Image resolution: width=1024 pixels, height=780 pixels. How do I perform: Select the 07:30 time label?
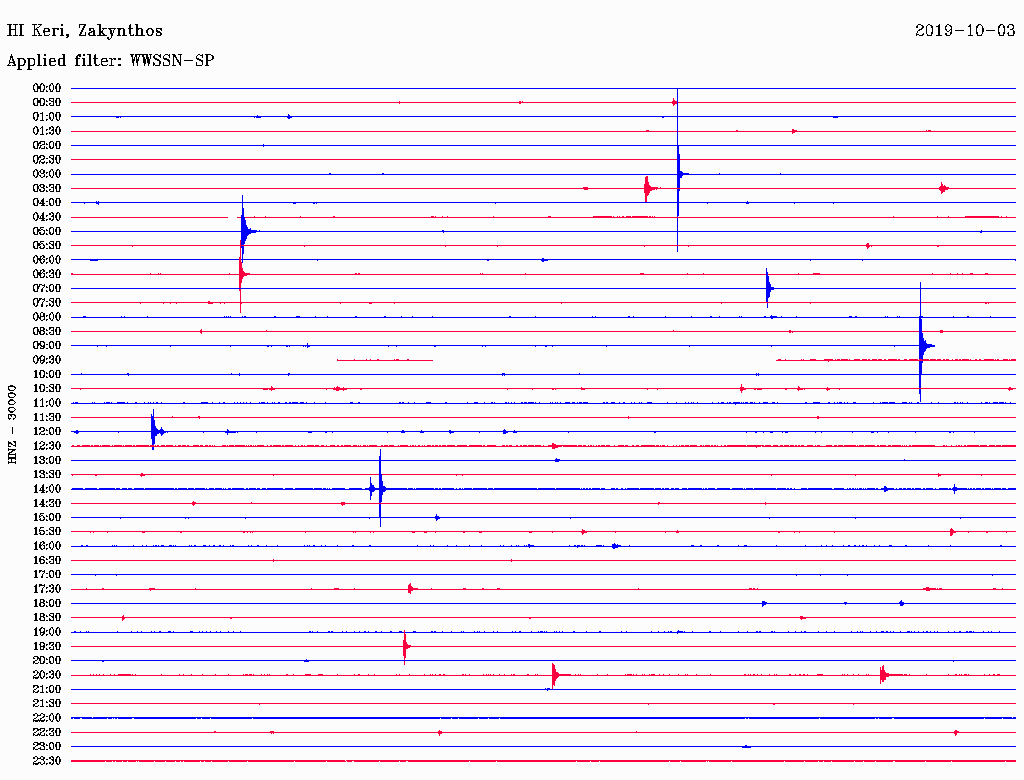(46, 303)
